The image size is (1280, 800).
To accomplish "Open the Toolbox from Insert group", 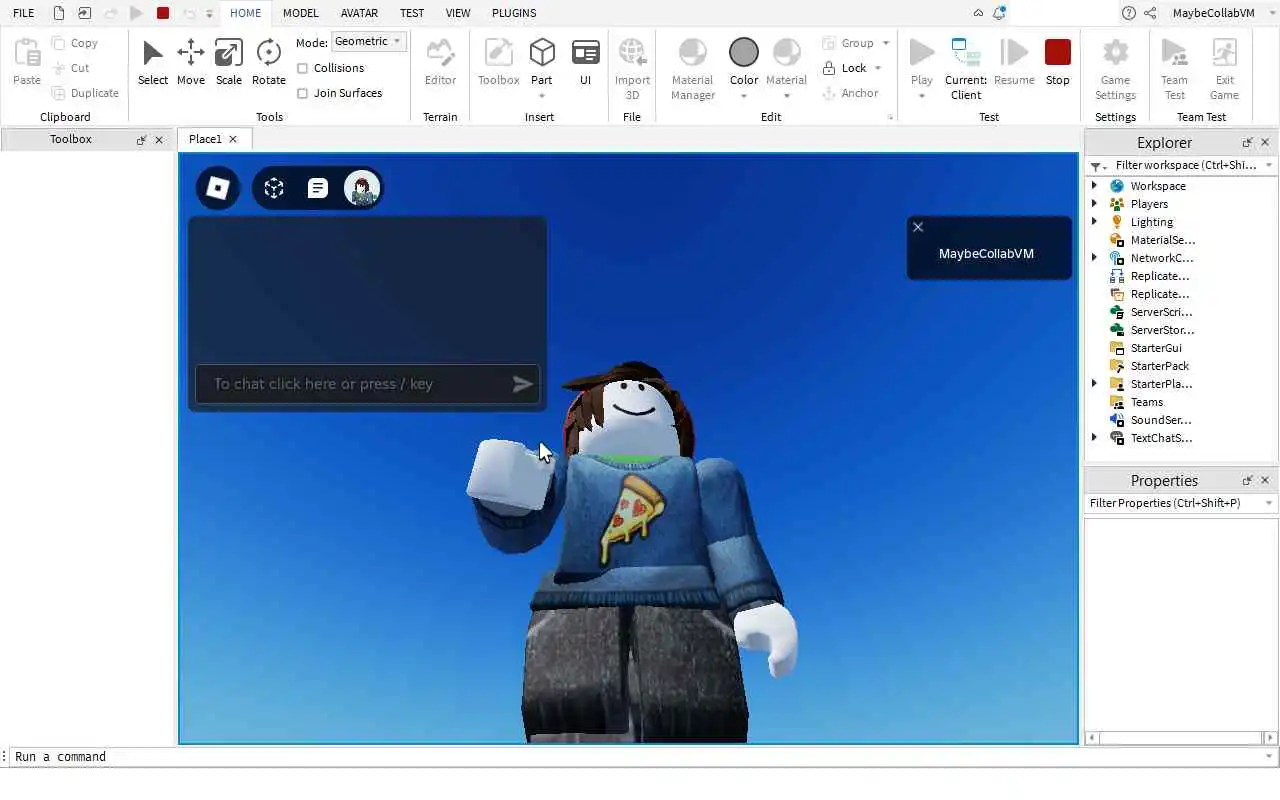I will point(498,63).
